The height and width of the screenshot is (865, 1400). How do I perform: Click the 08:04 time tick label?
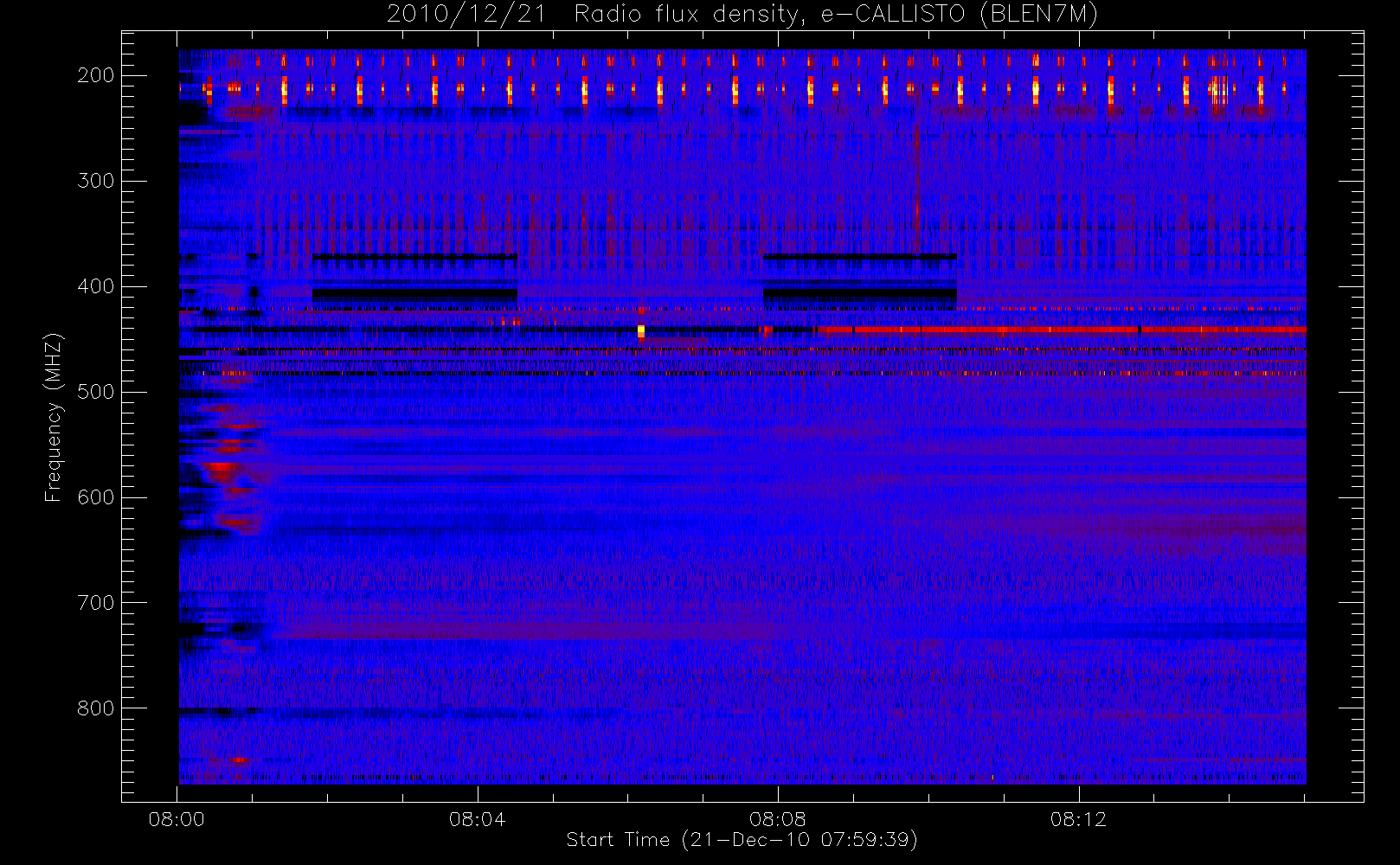click(x=477, y=819)
